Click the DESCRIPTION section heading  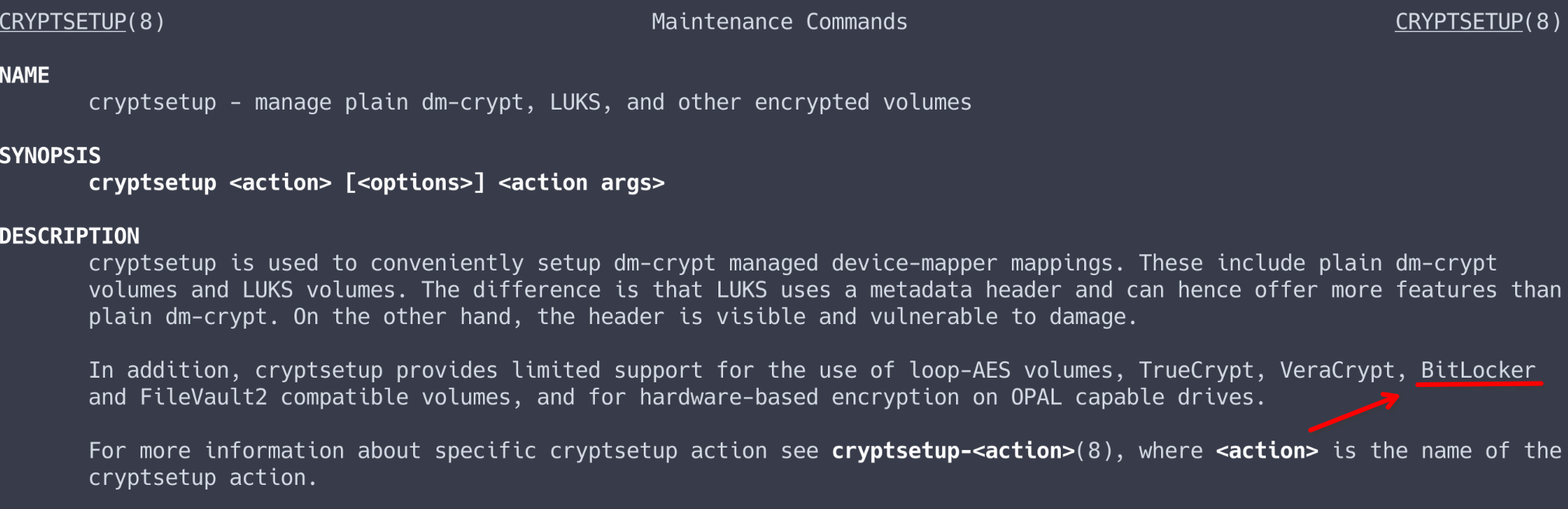70,236
